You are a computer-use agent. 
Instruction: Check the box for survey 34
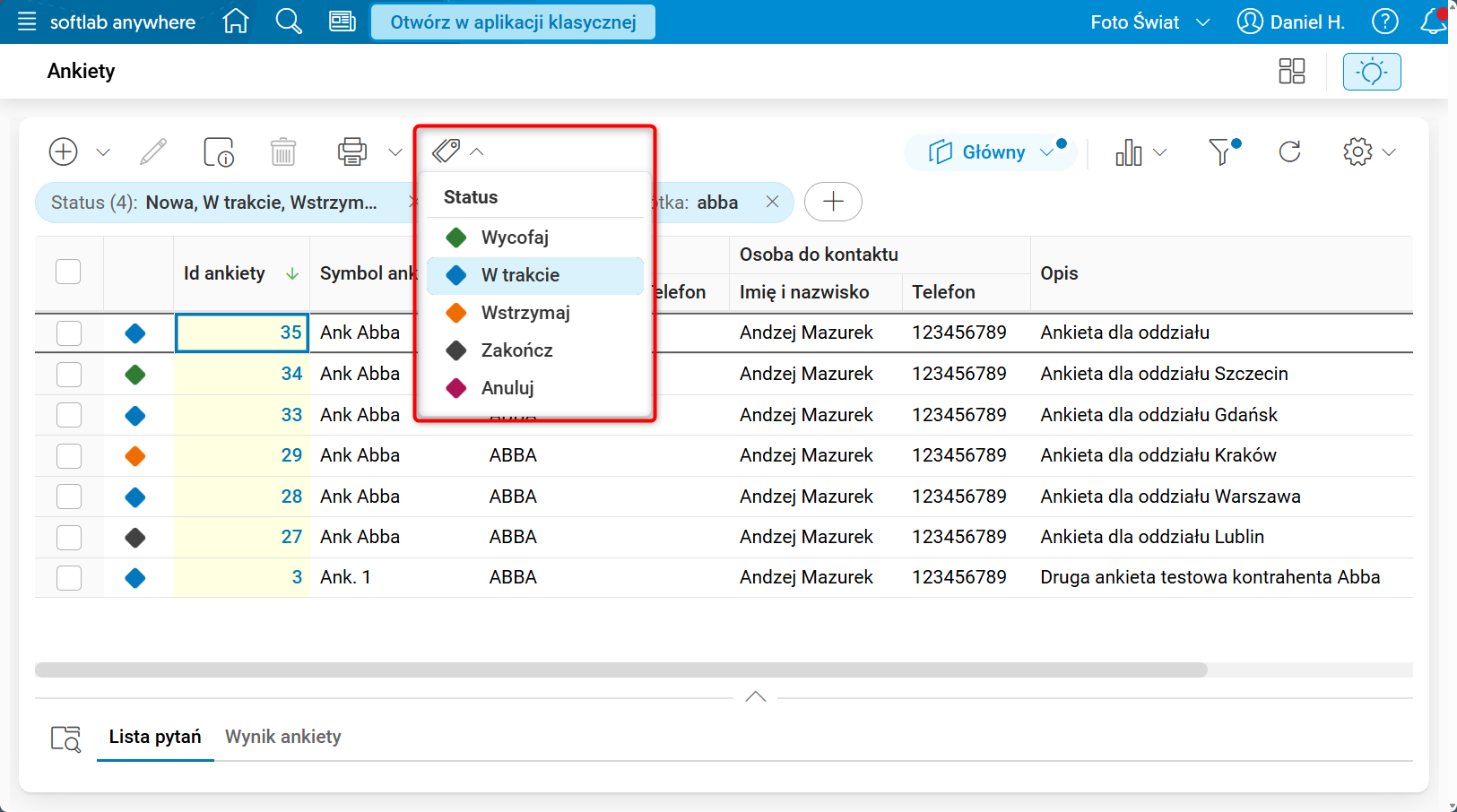[x=69, y=374]
